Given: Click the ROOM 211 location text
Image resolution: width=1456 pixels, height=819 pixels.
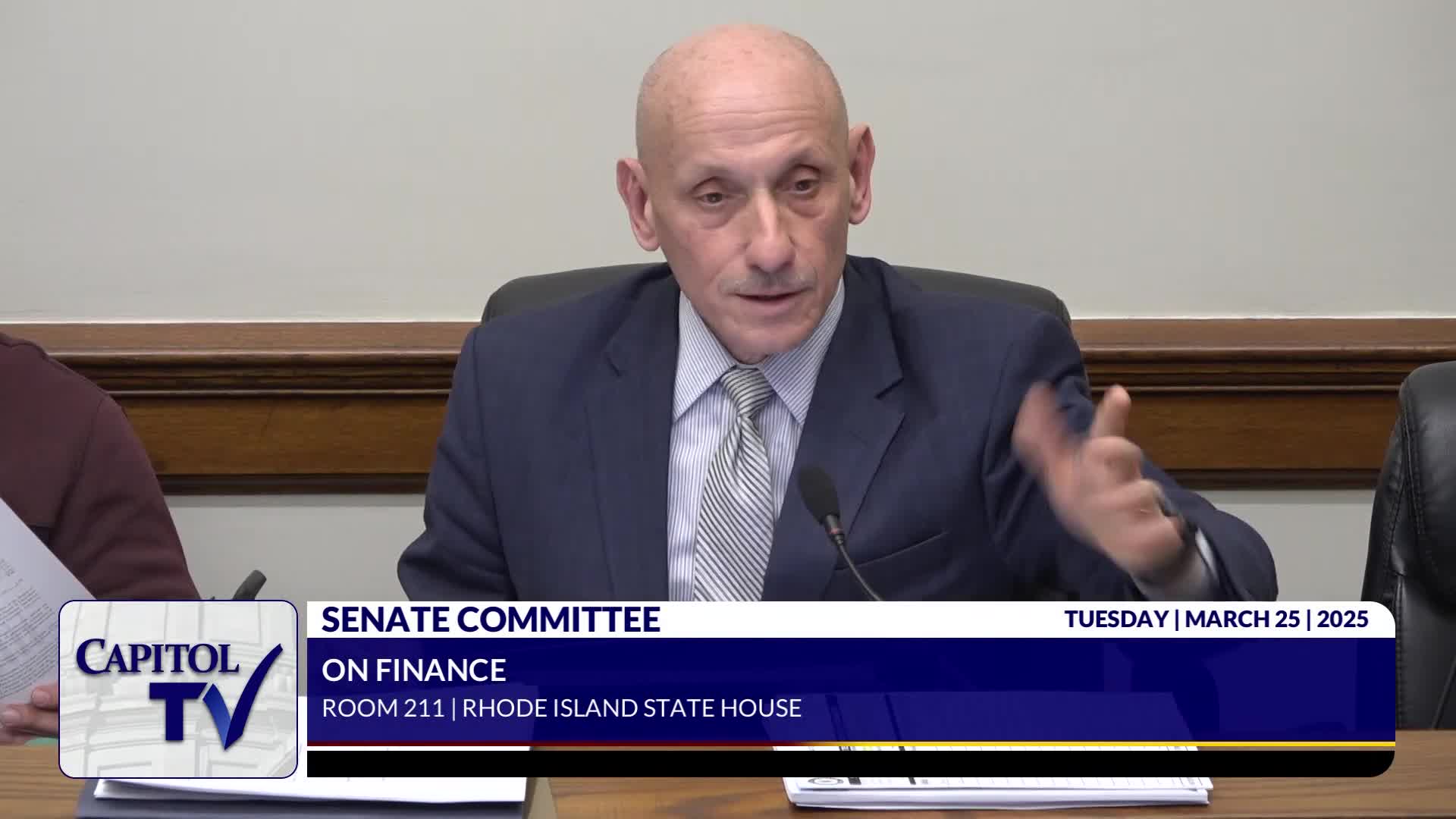Looking at the screenshot, I should click(383, 708).
